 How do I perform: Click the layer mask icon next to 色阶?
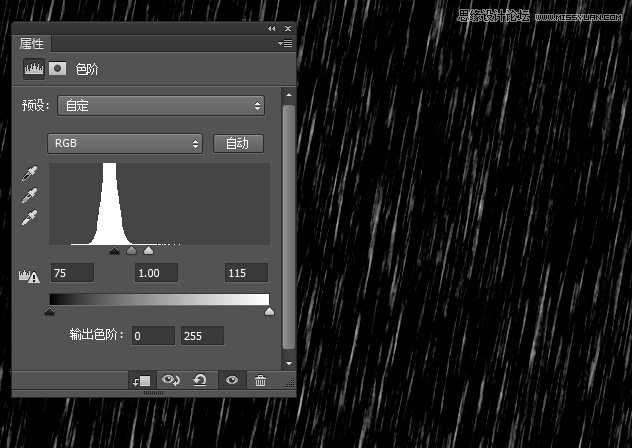click(x=58, y=69)
